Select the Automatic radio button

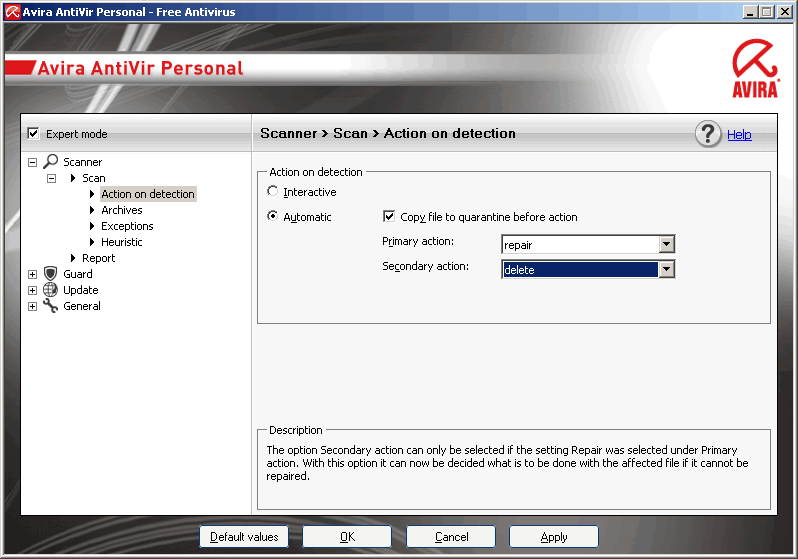[273, 217]
